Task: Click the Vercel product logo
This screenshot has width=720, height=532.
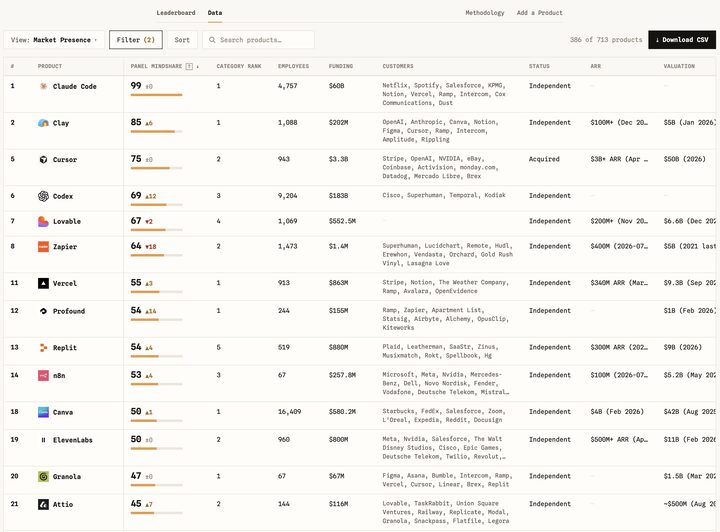Action: (43, 283)
